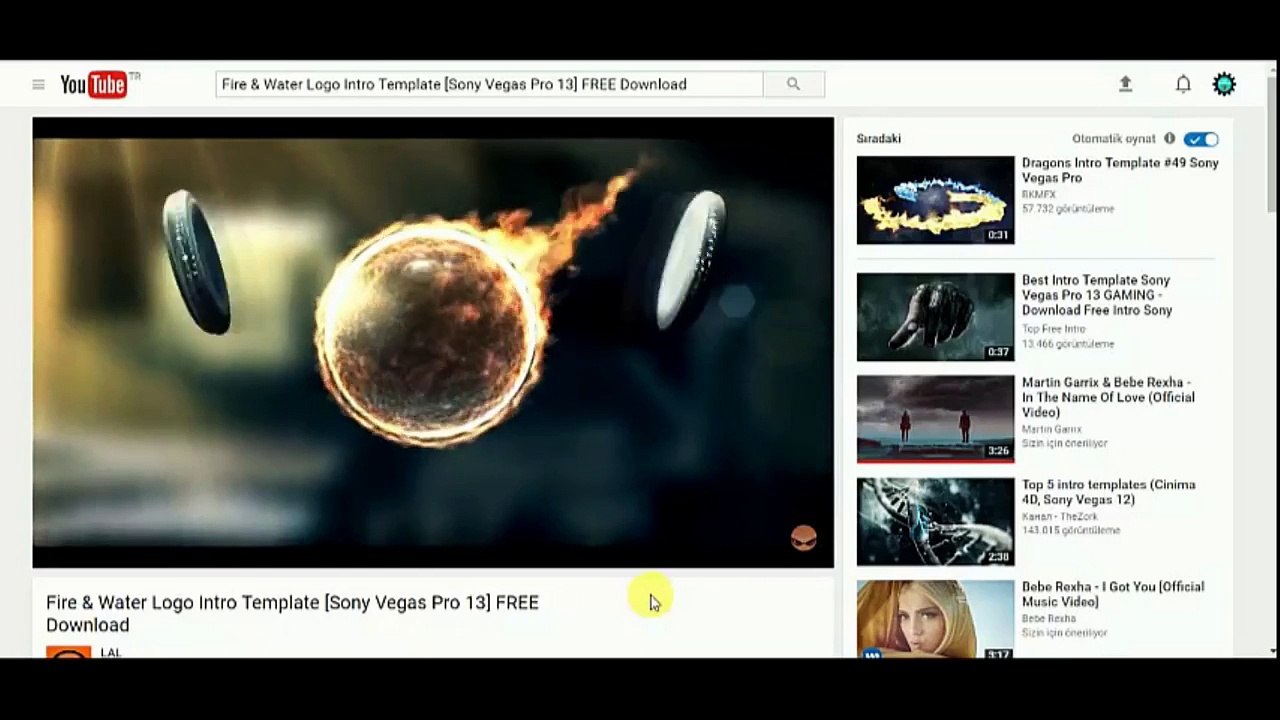Open the account avatar icon
This screenshot has width=1280, height=720.
tap(1224, 85)
